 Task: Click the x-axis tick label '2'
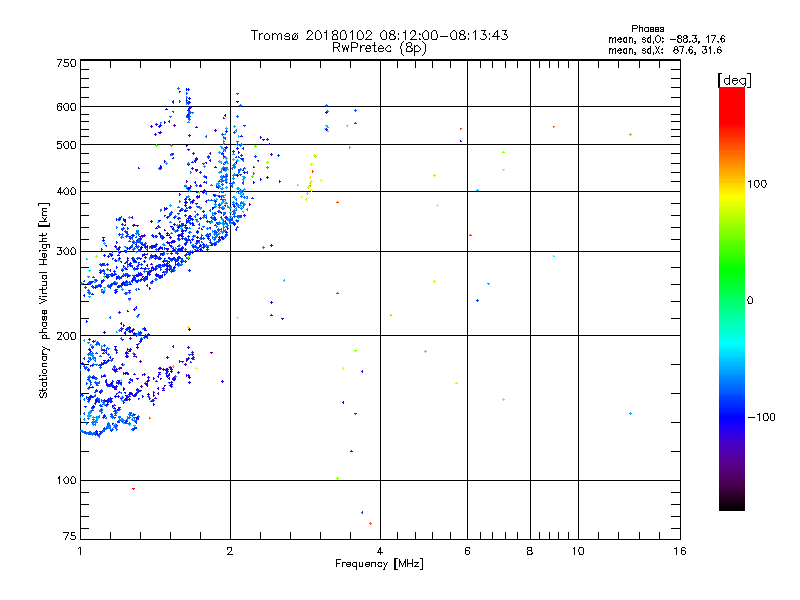(x=230, y=551)
